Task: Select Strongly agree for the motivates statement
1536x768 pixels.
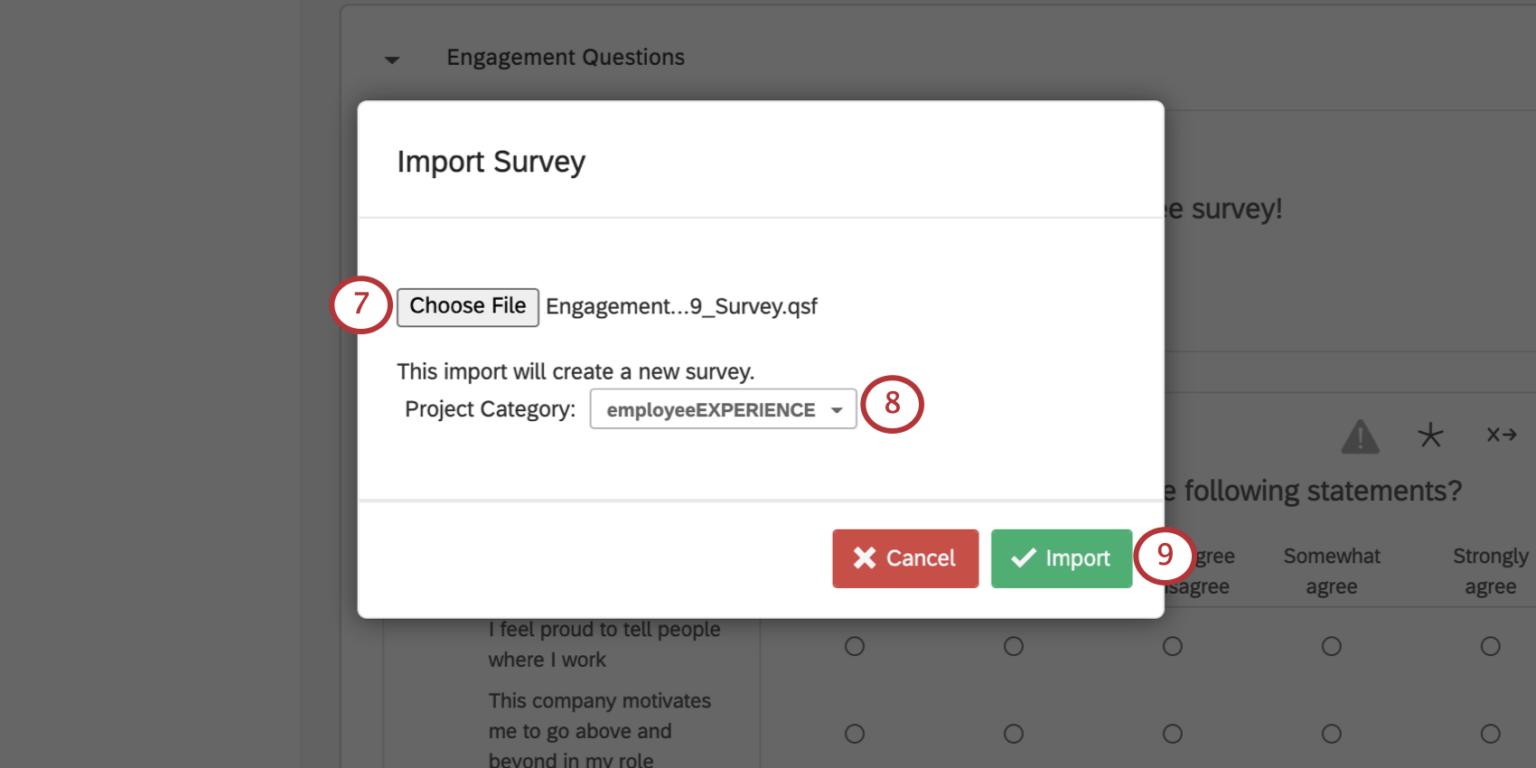Action: pos(1490,733)
